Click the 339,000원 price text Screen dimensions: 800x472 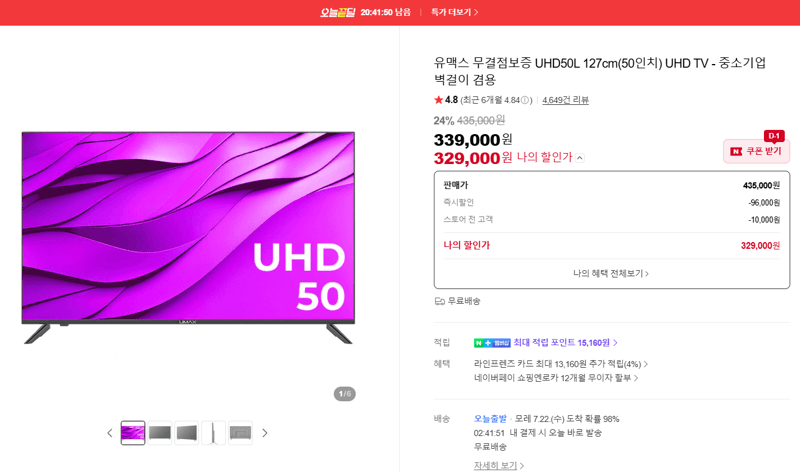473,139
